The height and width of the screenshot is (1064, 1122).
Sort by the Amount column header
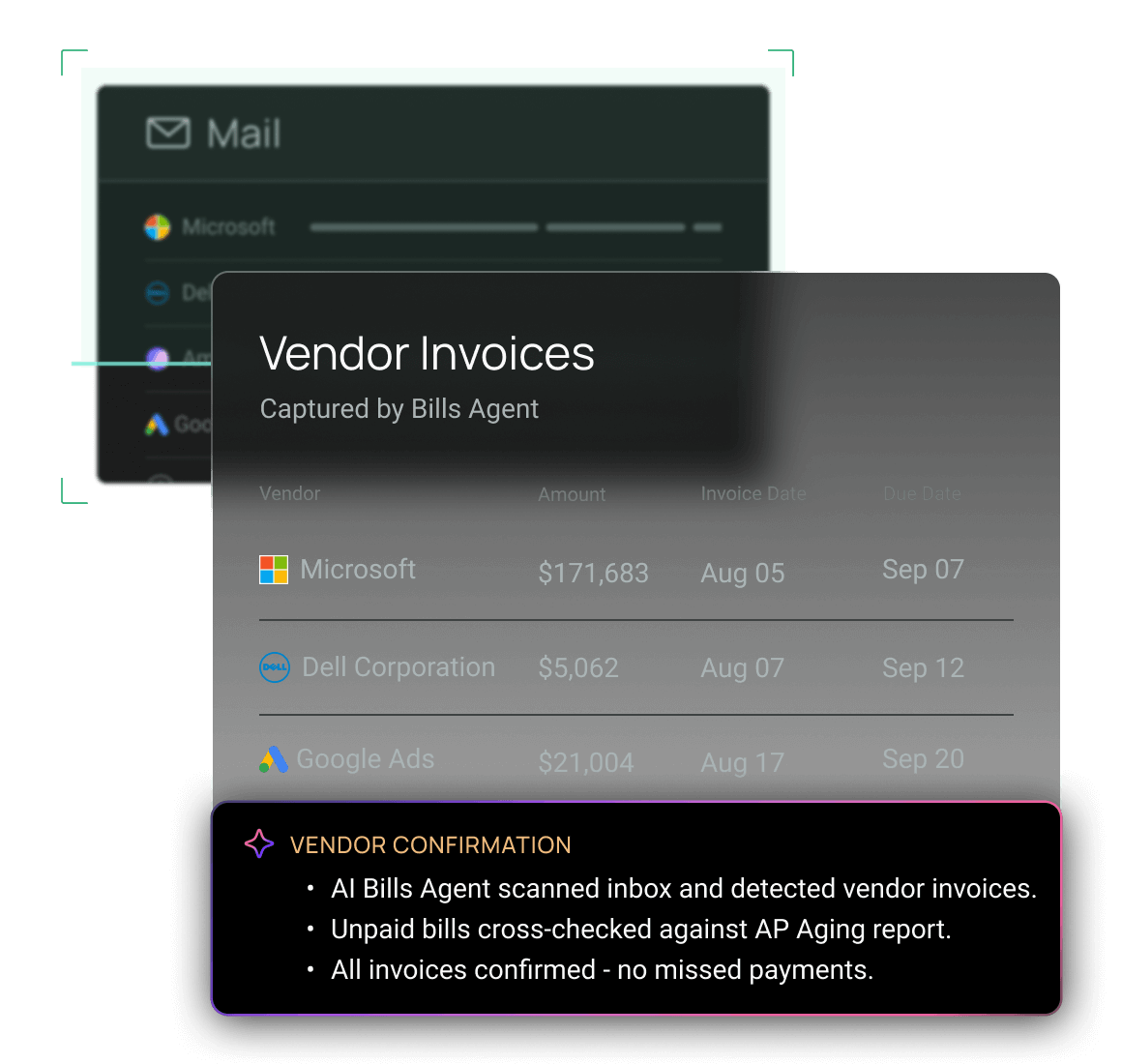[572, 494]
